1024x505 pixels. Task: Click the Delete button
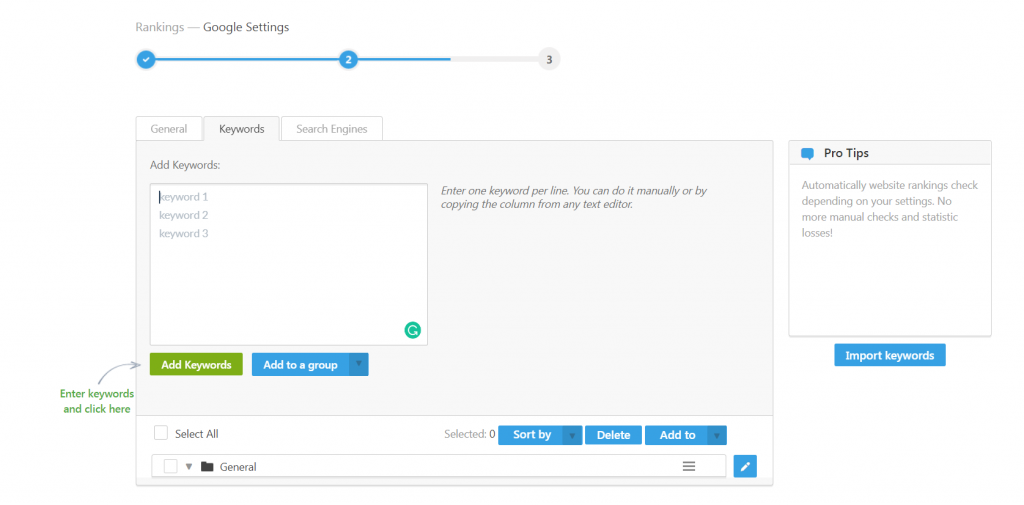613,435
